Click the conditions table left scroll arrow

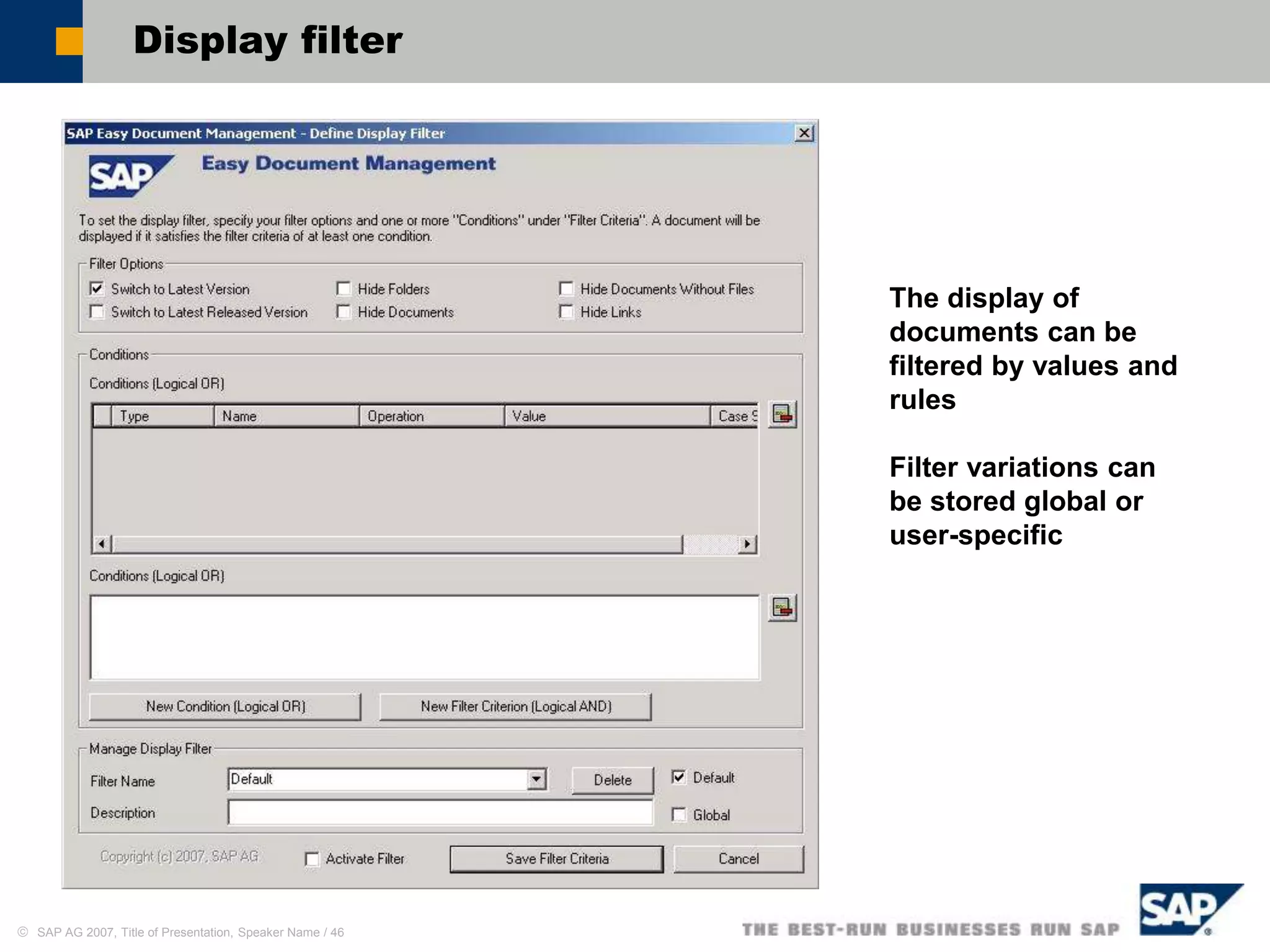(102, 544)
